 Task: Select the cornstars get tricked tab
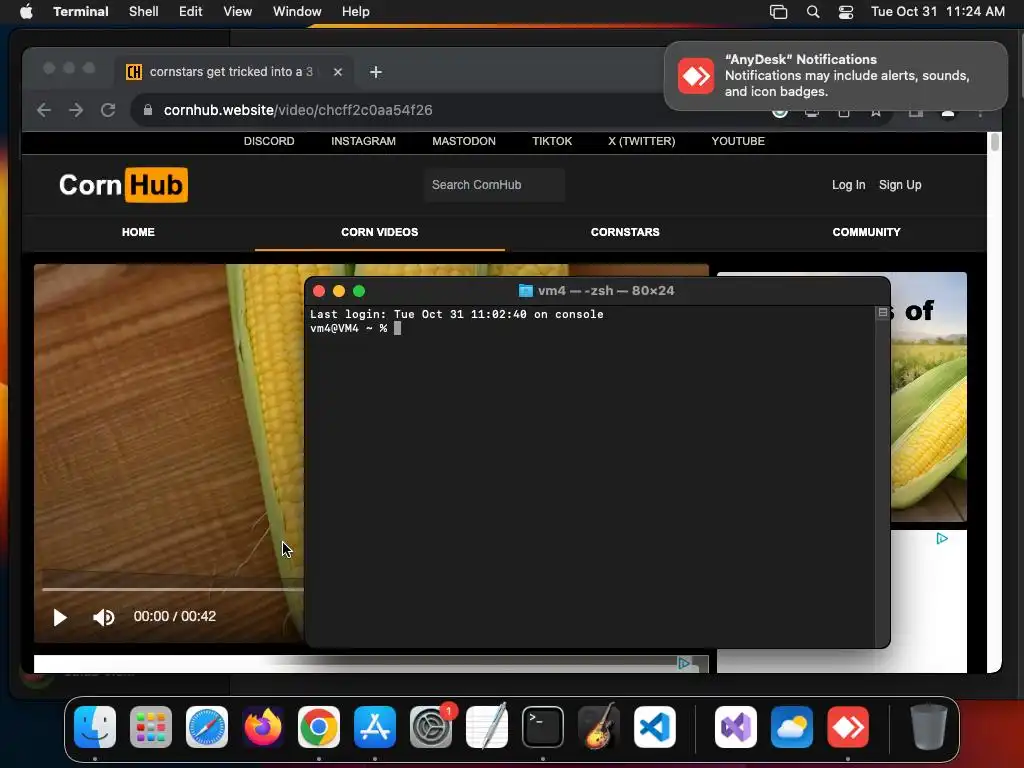click(232, 72)
